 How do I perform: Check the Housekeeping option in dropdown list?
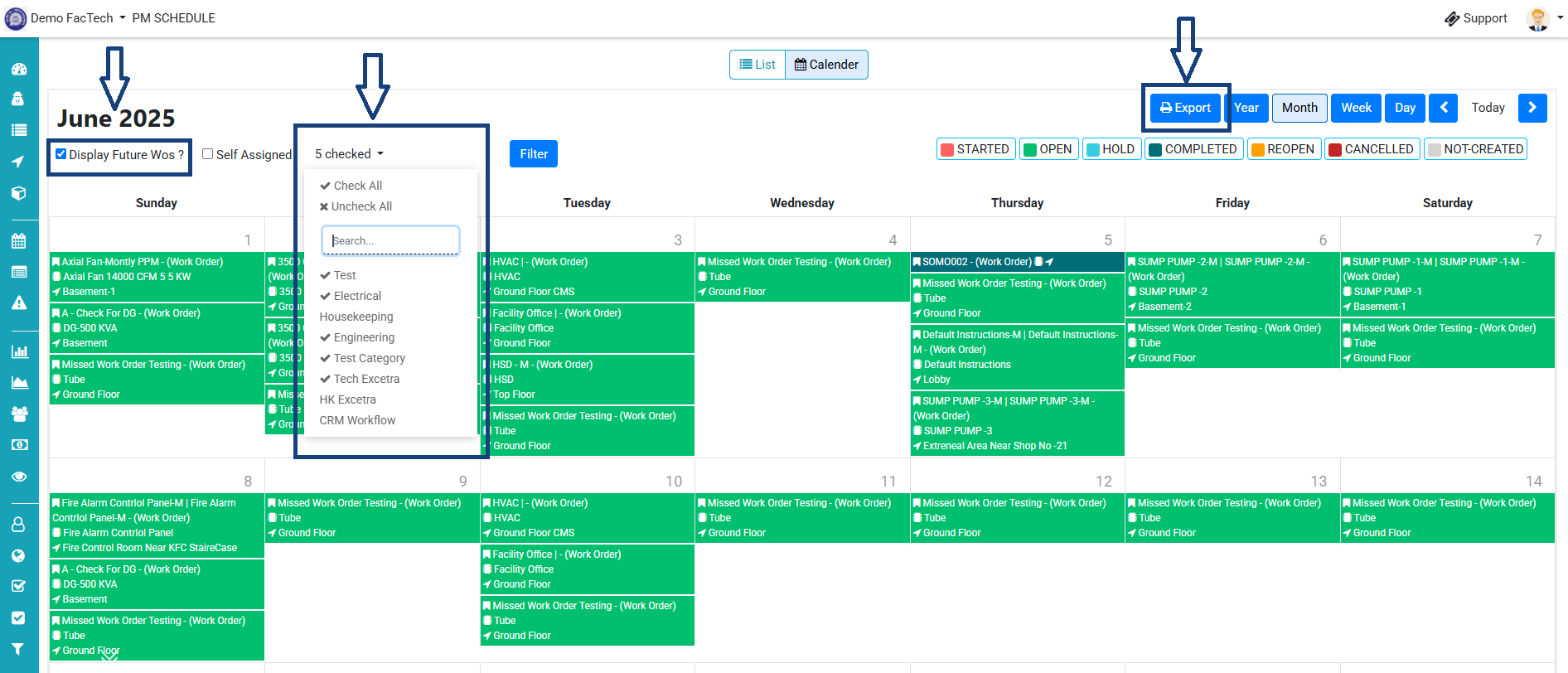(x=356, y=317)
